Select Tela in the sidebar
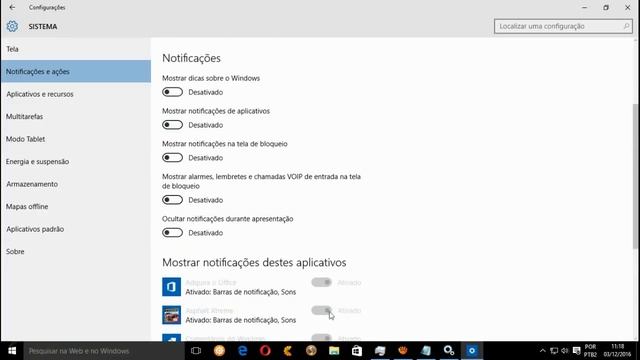Image resolution: width=640 pixels, height=360 pixels. (x=76, y=49)
